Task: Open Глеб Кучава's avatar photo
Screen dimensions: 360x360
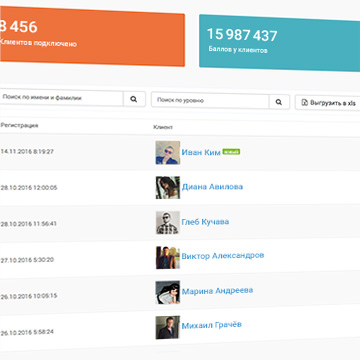Action: tap(168, 222)
